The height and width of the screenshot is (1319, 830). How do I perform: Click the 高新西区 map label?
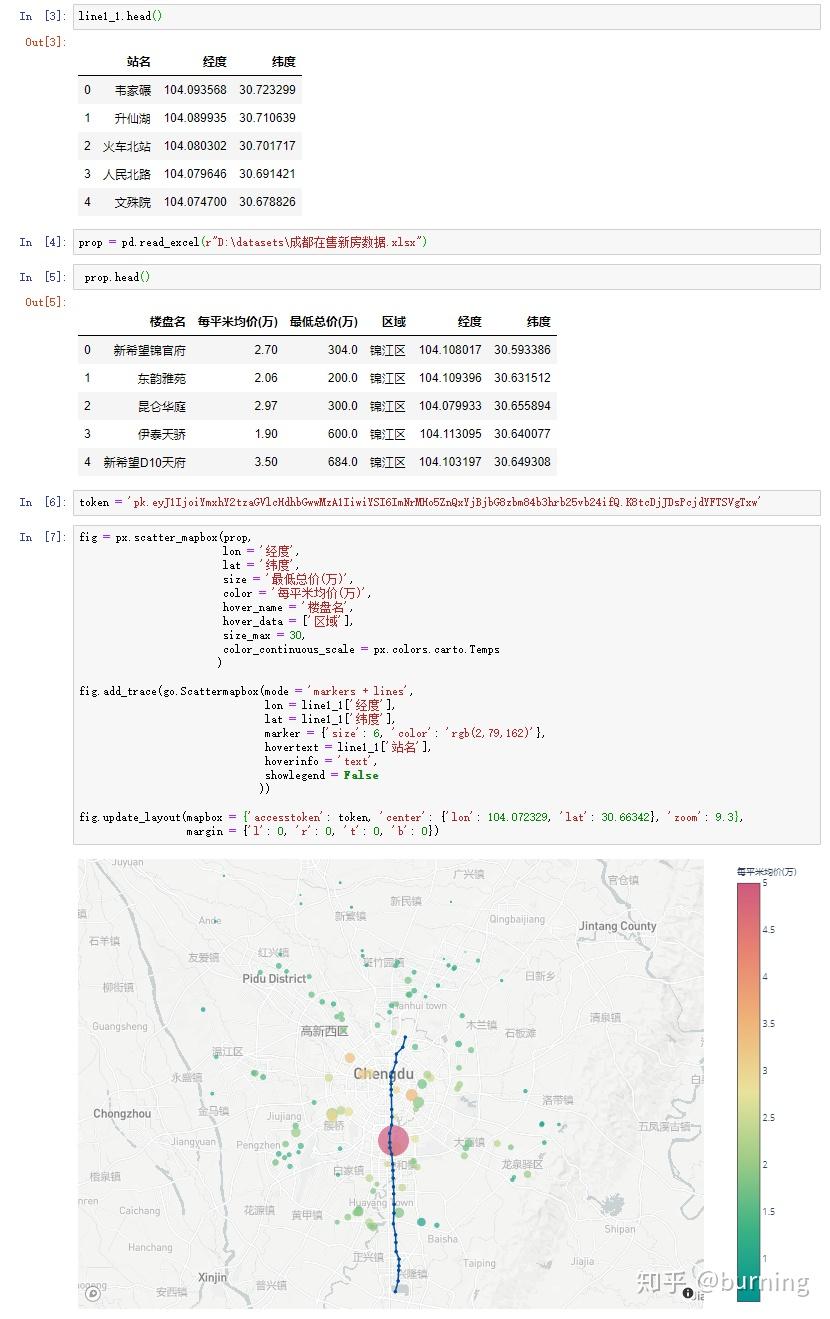tap(324, 1031)
